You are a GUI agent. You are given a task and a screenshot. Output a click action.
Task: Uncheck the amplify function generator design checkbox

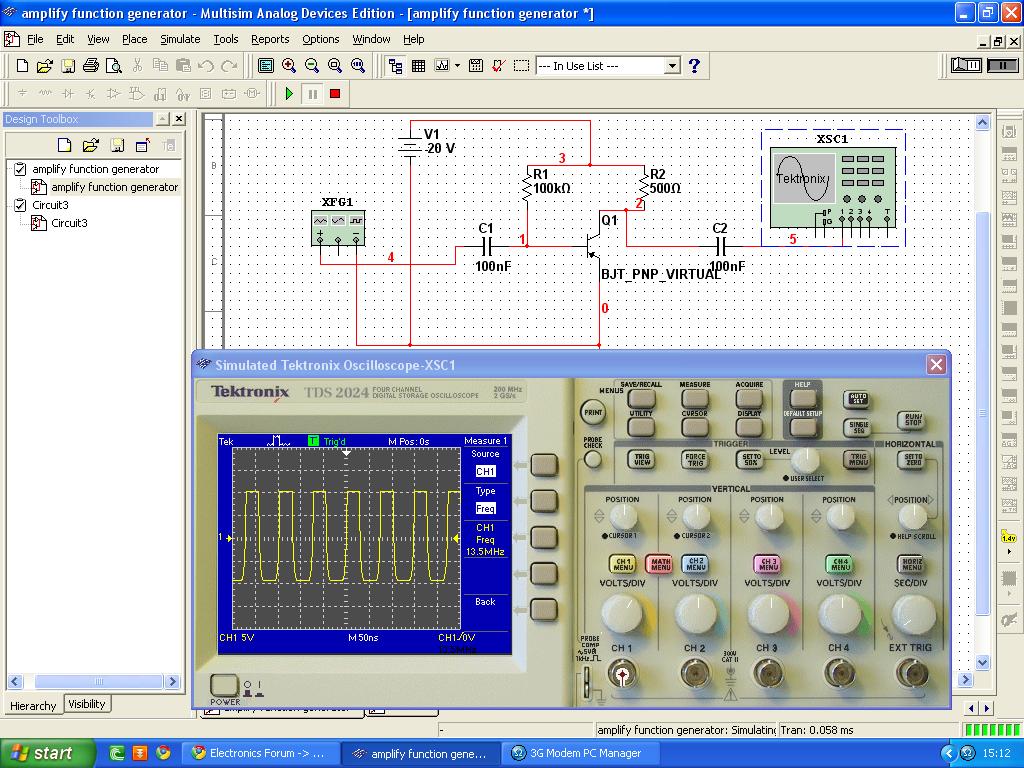20,169
